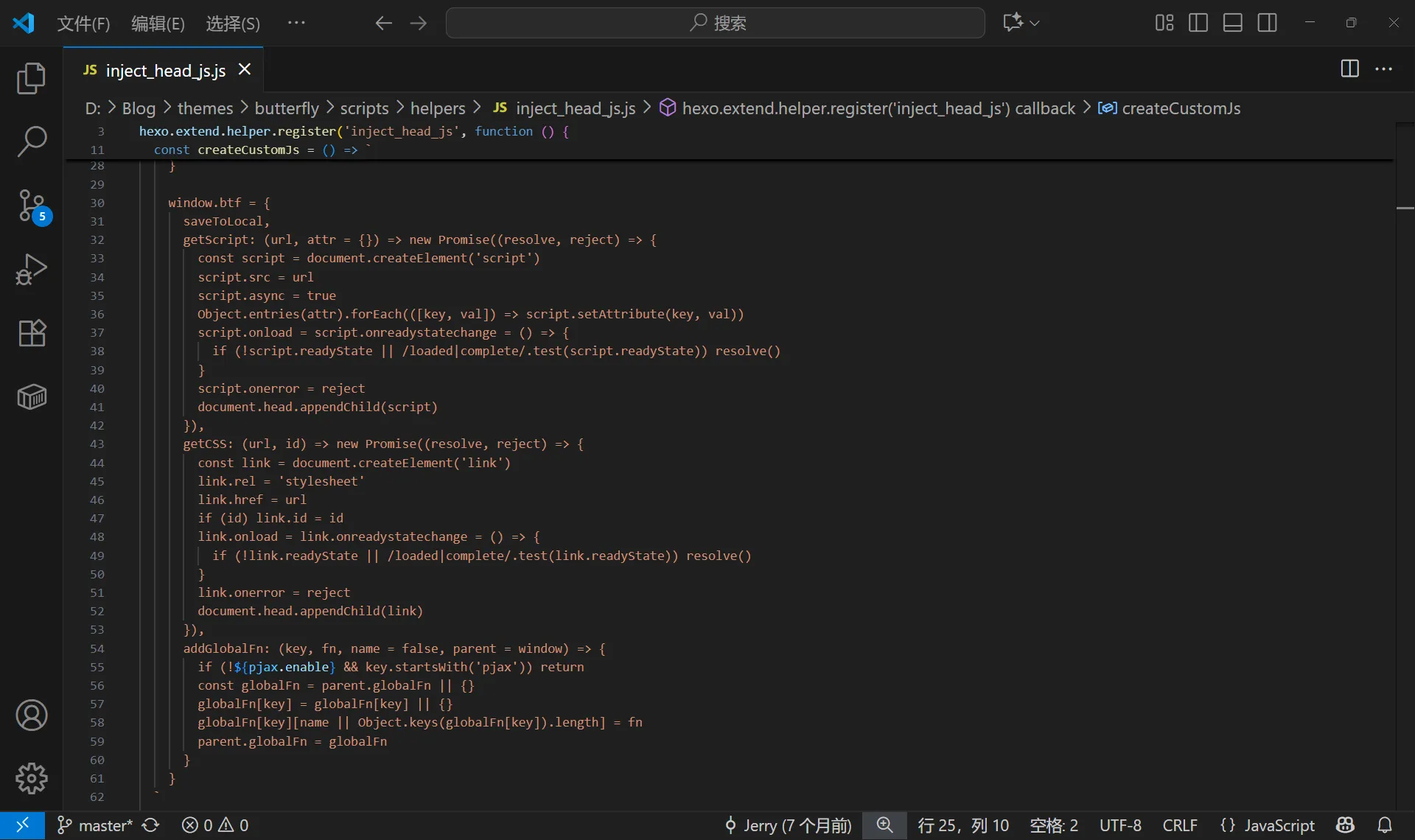Click the window.btf = { line

[x=219, y=203]
